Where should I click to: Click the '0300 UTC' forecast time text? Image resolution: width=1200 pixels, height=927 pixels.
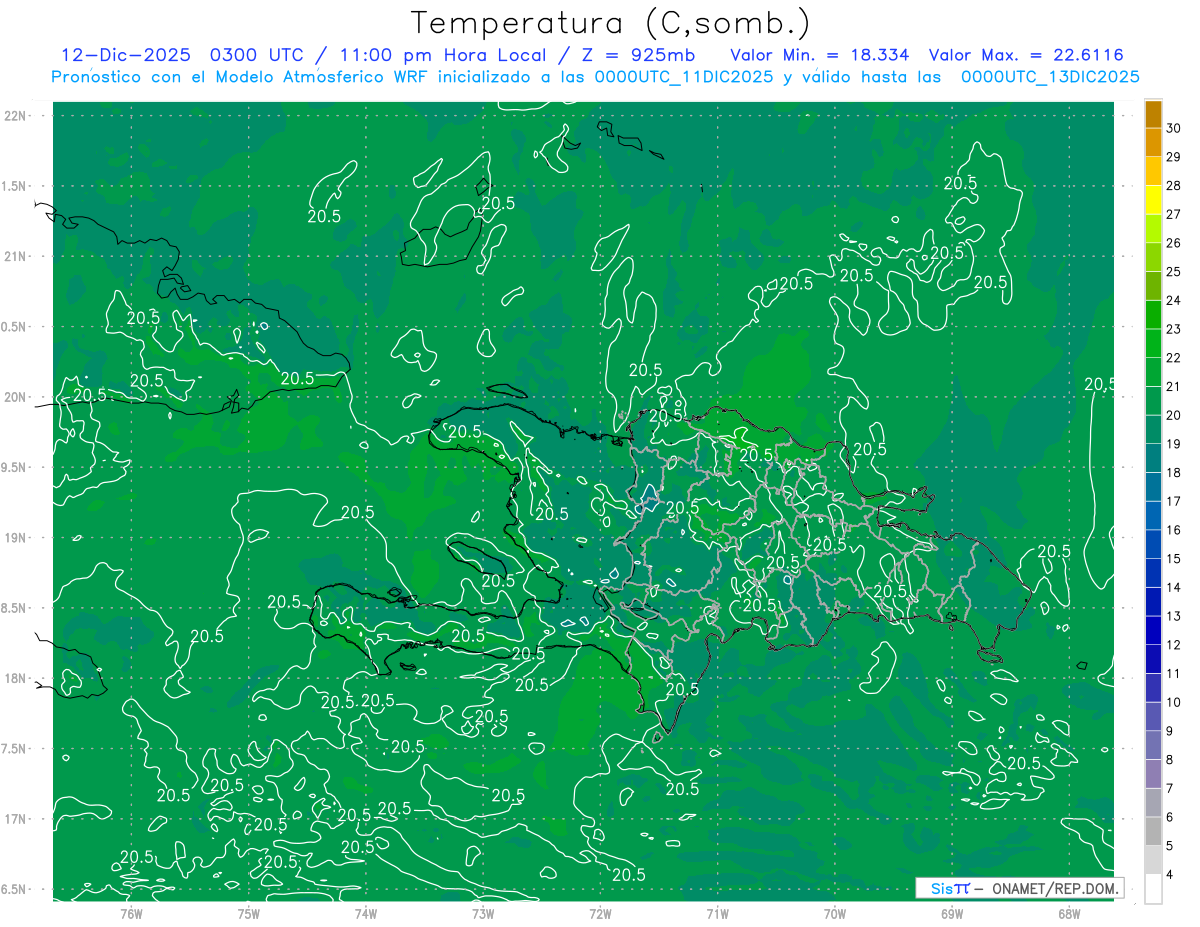(x=256, y=55)
